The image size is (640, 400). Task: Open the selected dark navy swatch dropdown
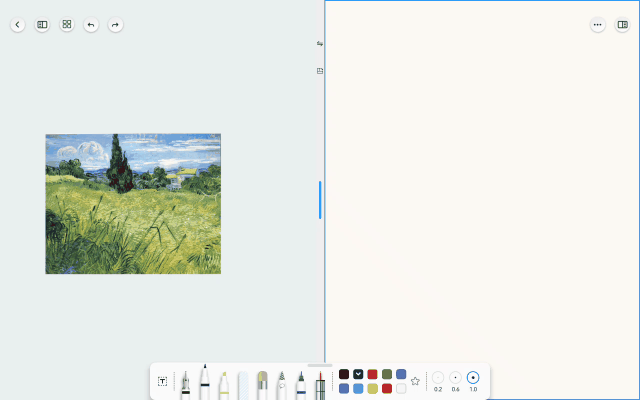click(358, 374)
